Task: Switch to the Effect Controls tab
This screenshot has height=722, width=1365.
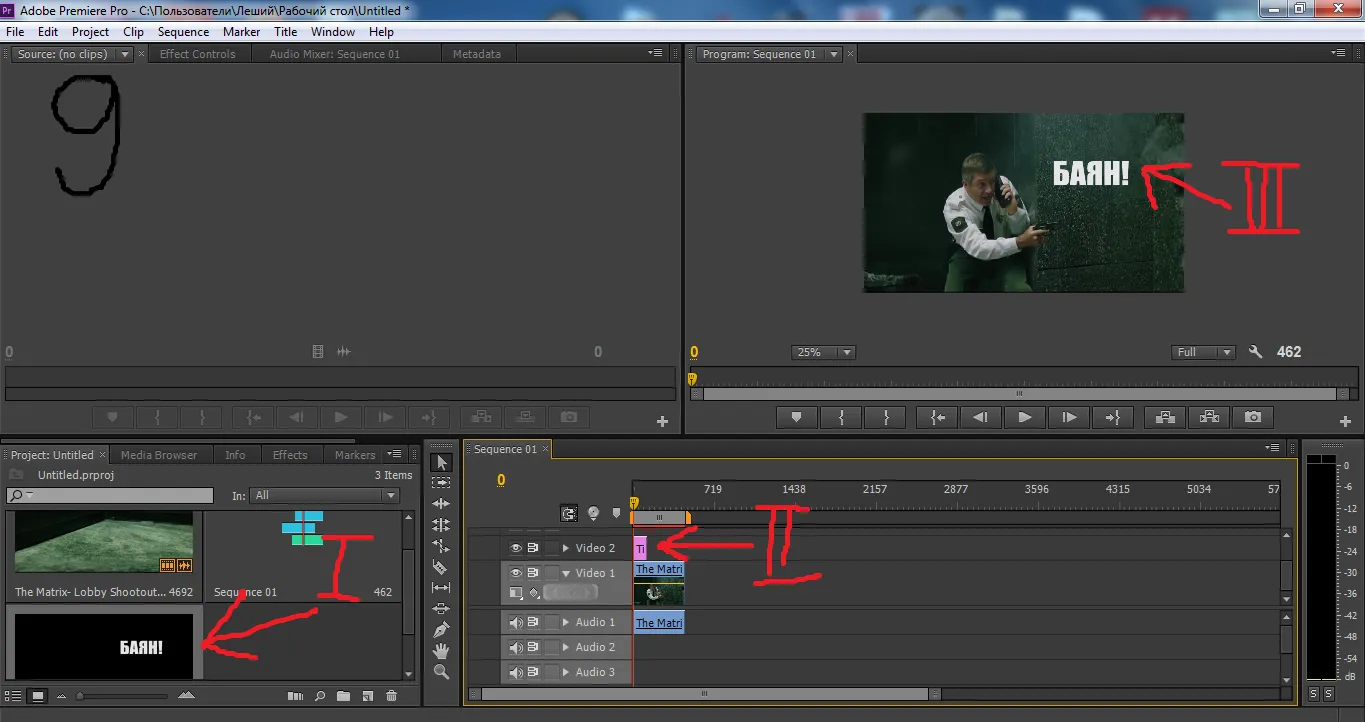Action: tap(198, 54)
